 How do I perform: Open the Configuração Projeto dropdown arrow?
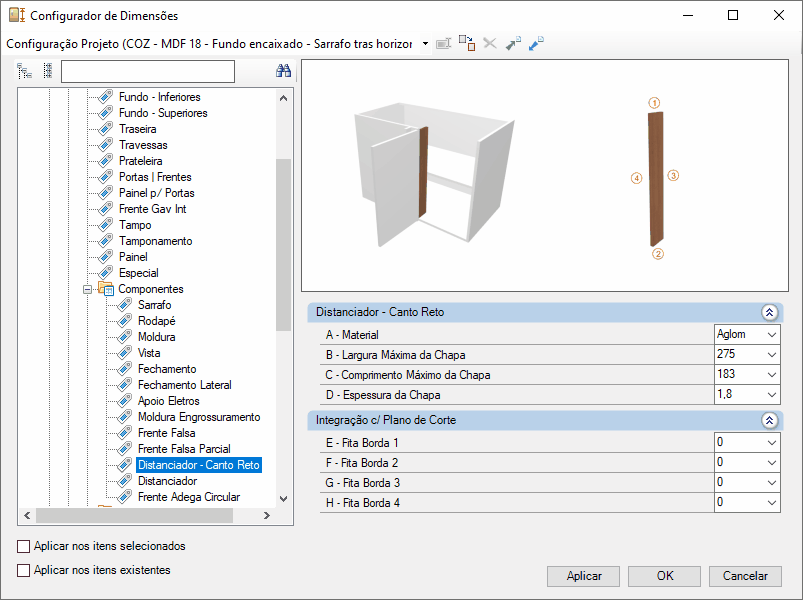tap(425, 44)
